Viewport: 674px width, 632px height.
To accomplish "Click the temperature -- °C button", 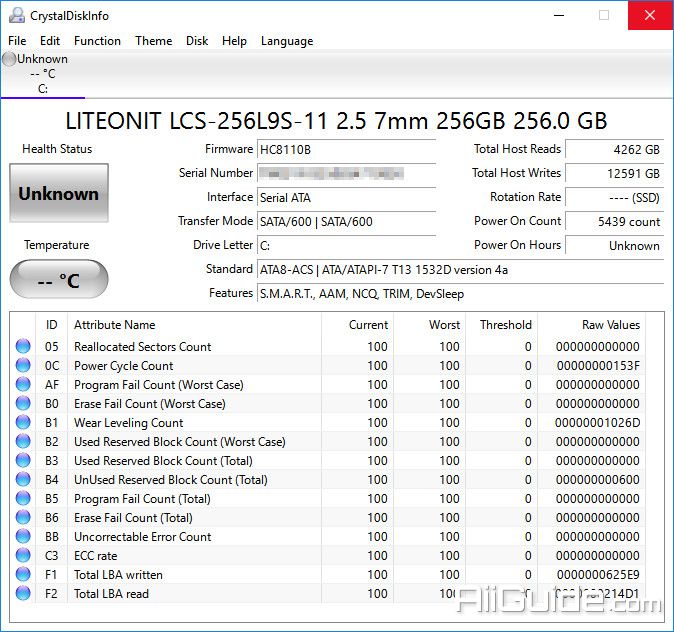I will 59,279.
